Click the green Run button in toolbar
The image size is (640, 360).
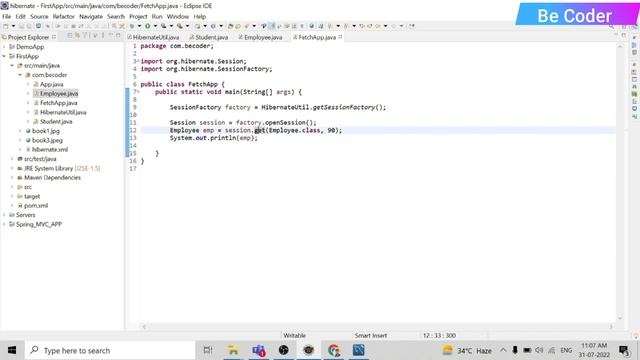tap(147, 26)
